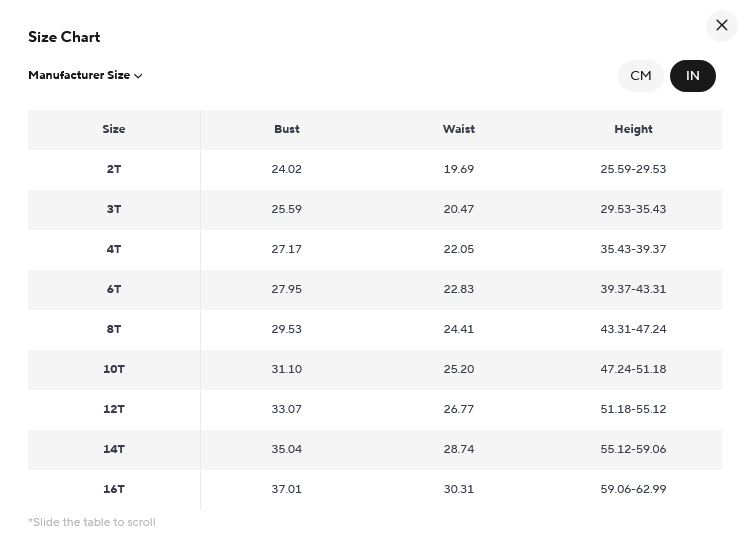The width and height of the screenshot is (750, 543).
Task: Click the Waist column header
Action: click(x=459, y=129)
